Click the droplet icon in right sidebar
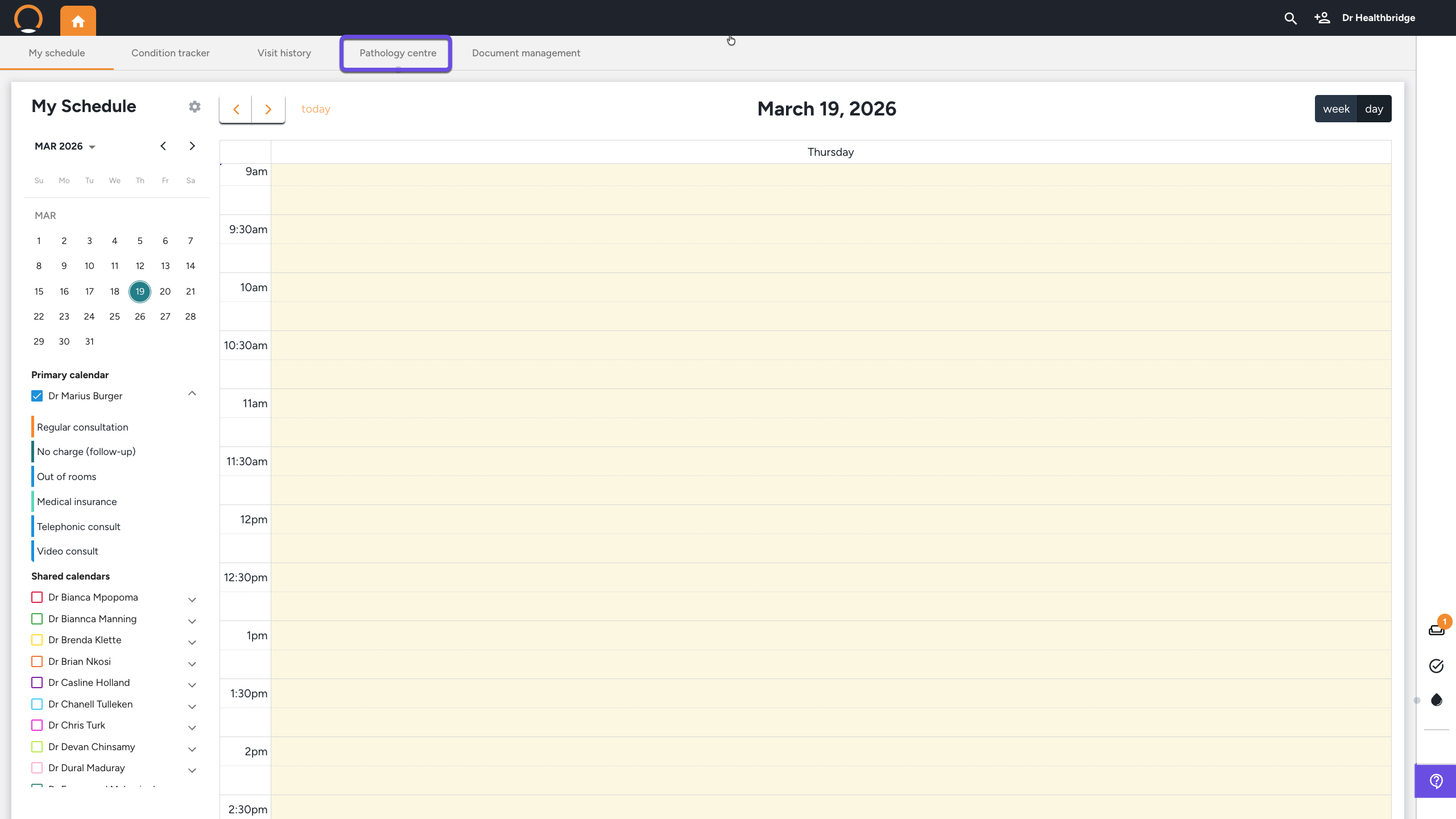This screenshot has height=819, width=1456. coord(1436,700)
